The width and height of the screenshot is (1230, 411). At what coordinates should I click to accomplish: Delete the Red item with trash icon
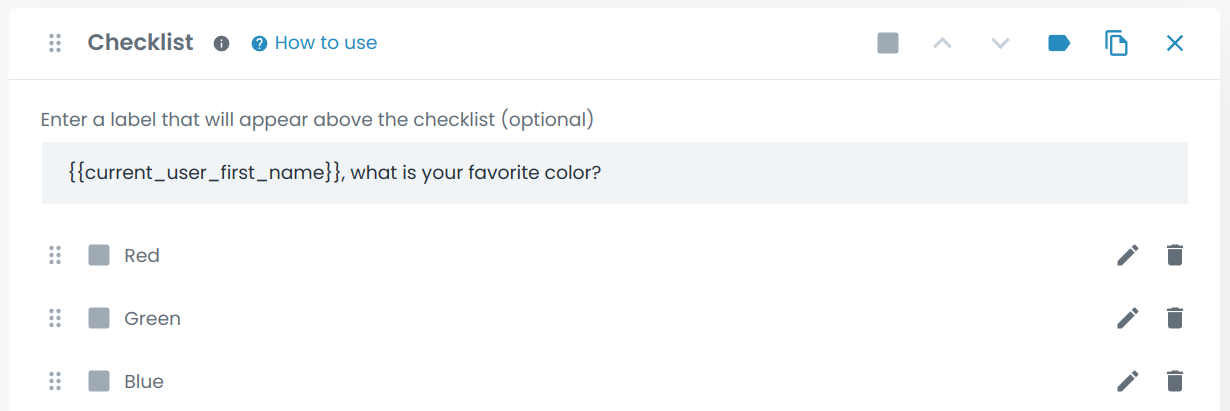(1175, 255)
